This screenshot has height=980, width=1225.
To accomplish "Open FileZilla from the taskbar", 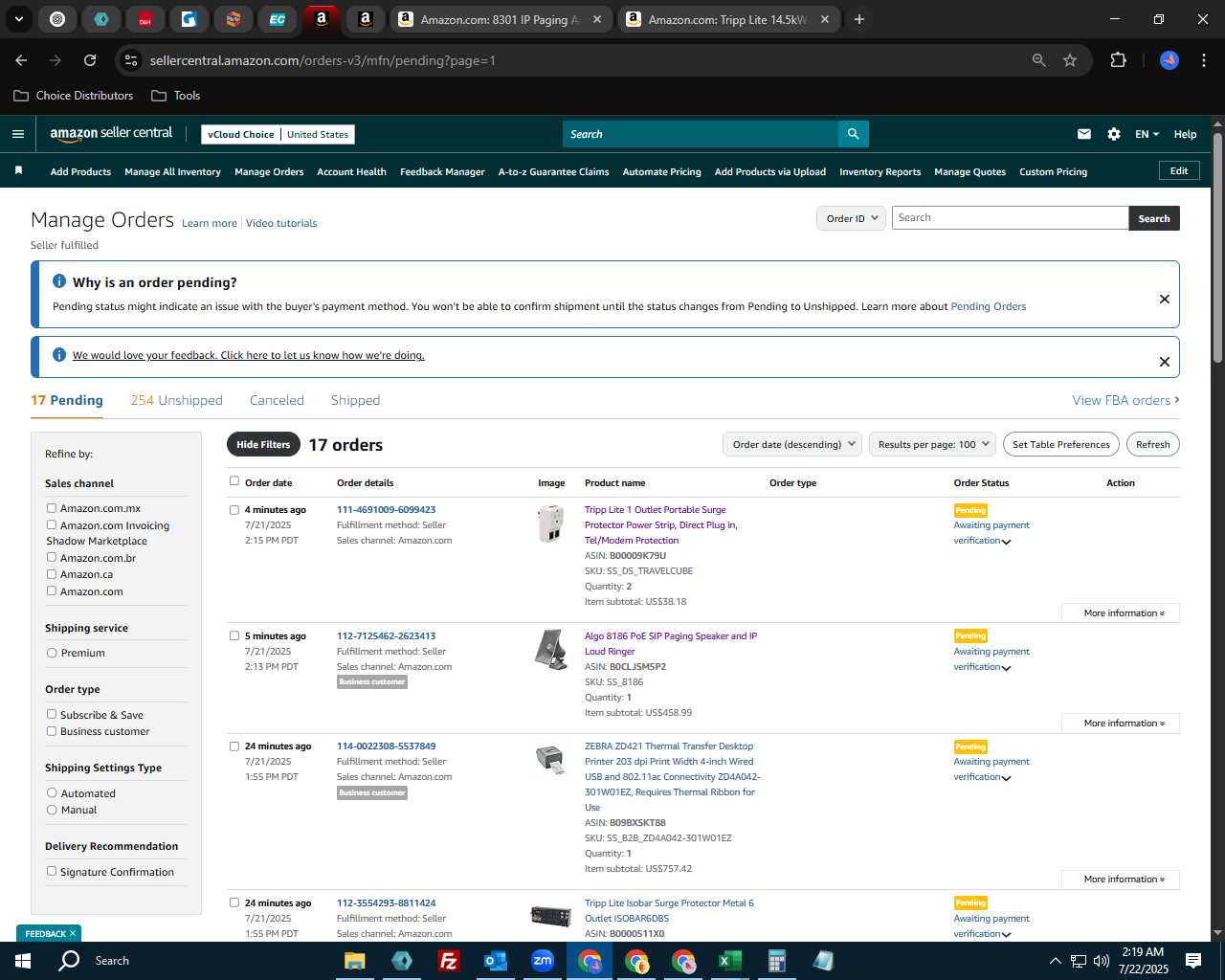I will 448,961.
